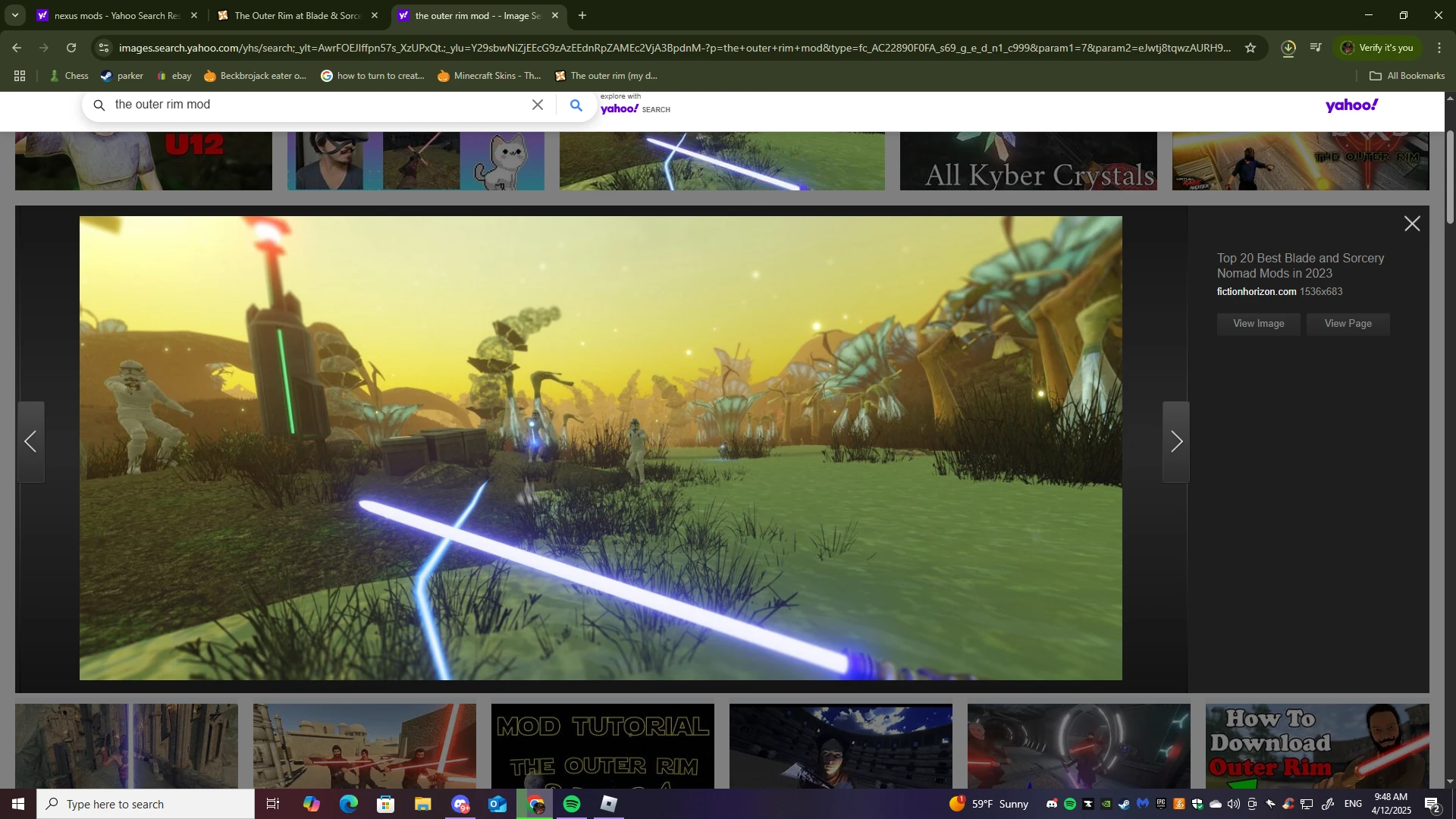The image size is (1456, 819).
Task: Click the browser address bar URL
Action: [x=675, y=48]
